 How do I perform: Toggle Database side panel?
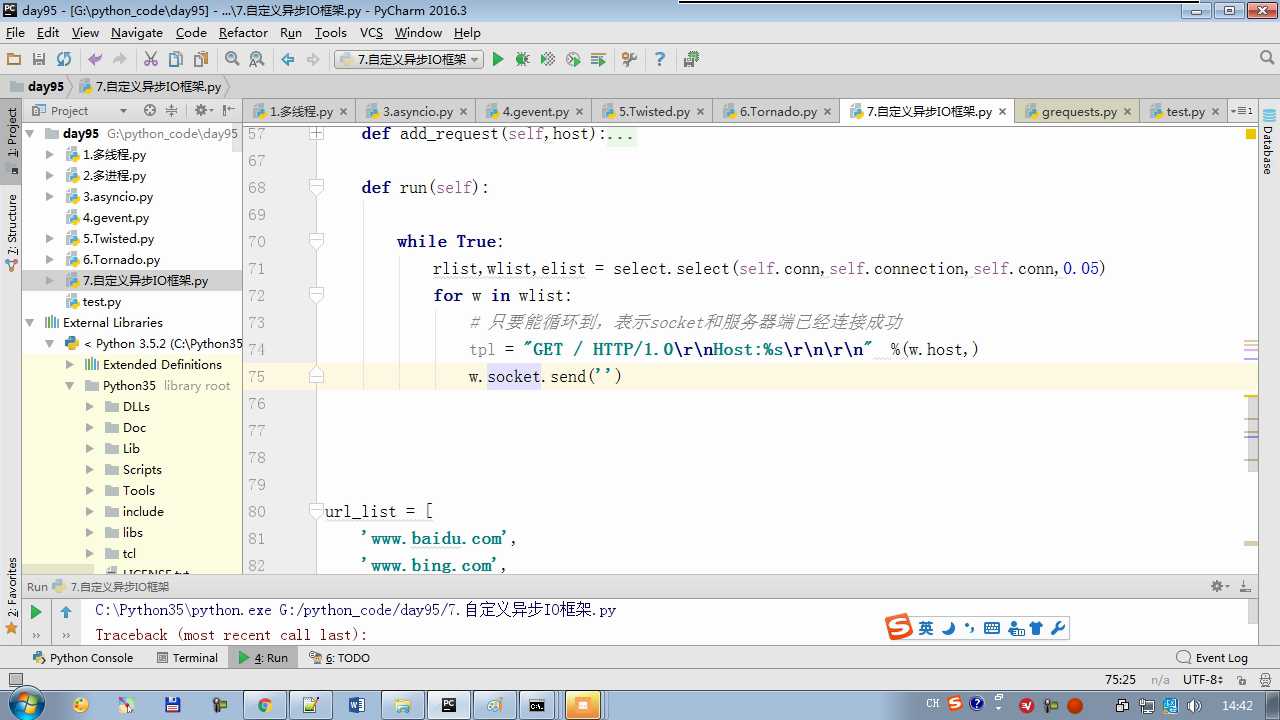click(1268, 142)
